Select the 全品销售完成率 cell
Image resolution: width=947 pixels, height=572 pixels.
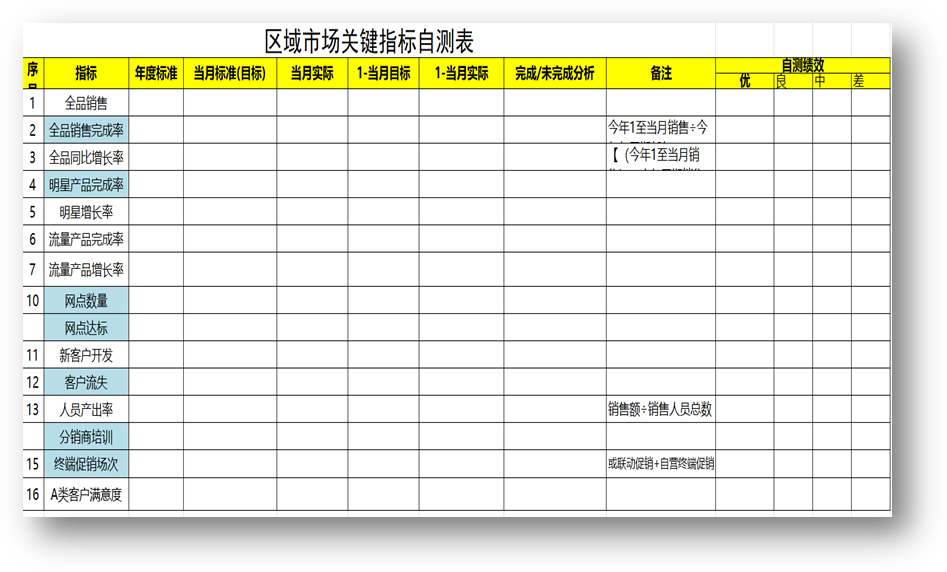pyautogui.click(x=86, y=130)
